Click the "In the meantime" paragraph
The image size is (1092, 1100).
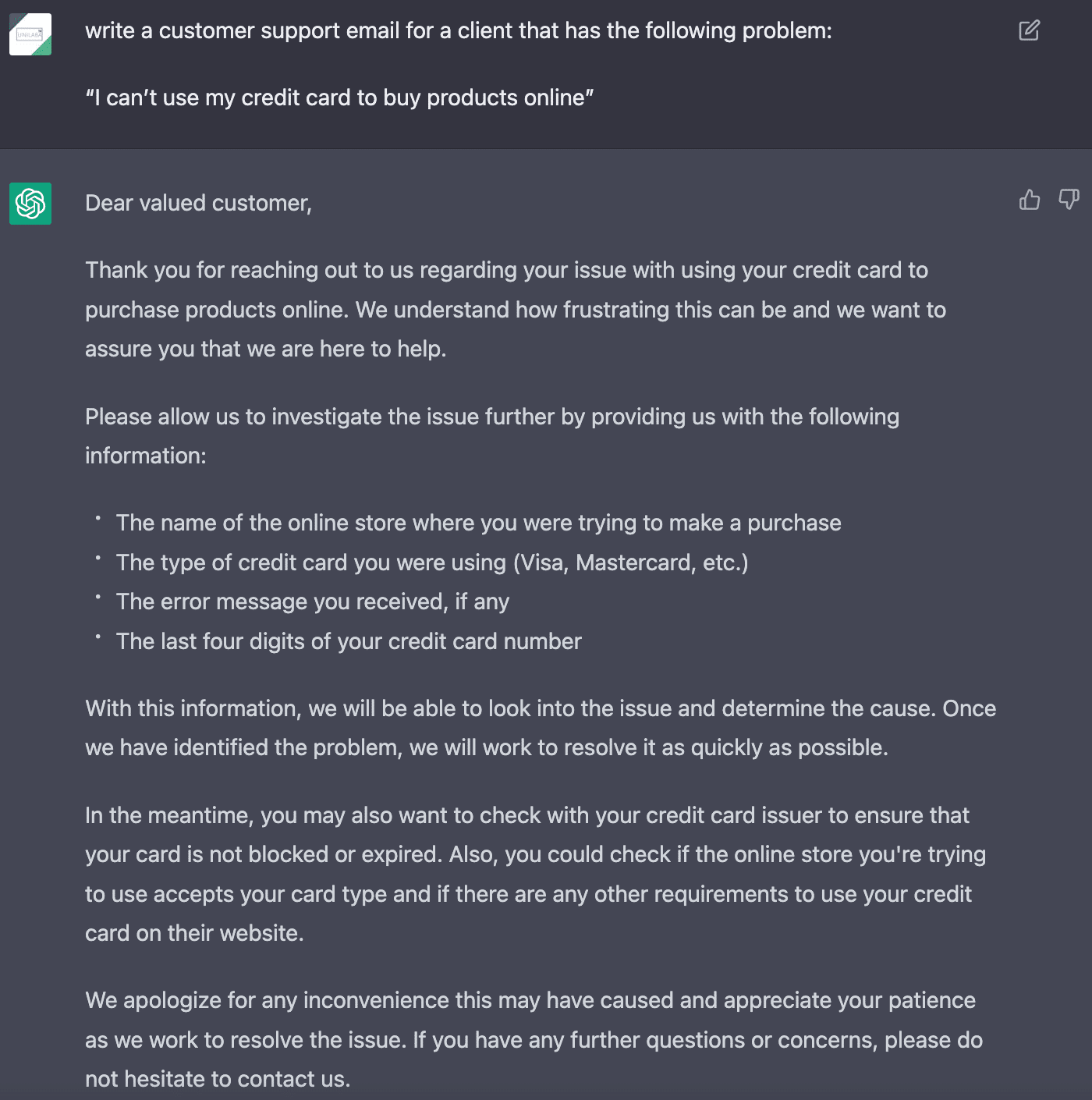click(x=534, y=874)
